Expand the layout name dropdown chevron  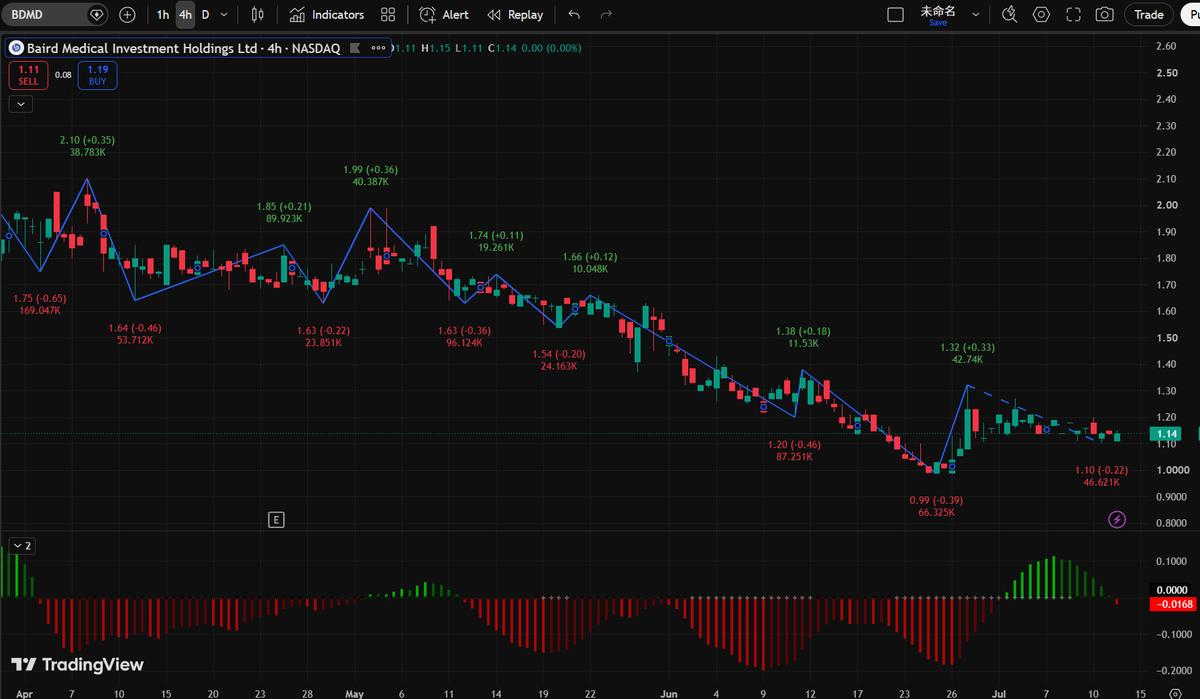[x=977, y=15]
